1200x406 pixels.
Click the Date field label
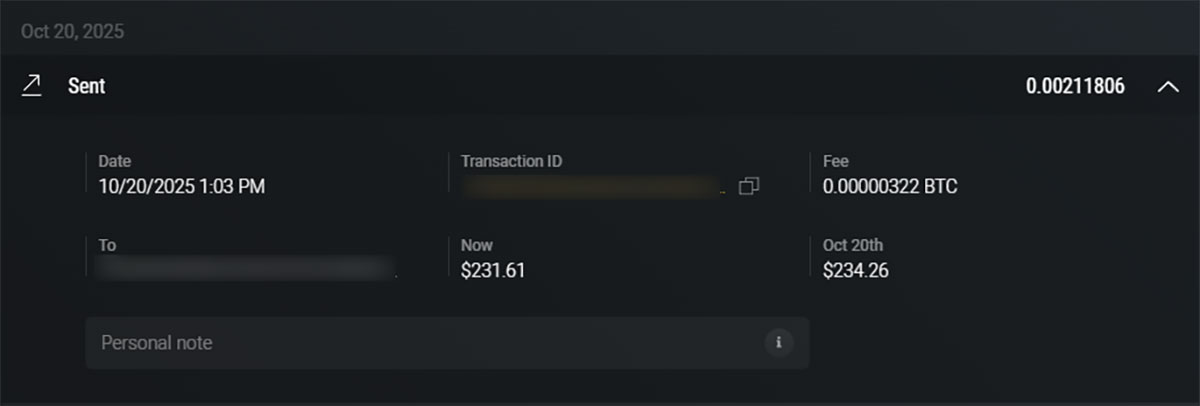115,161
